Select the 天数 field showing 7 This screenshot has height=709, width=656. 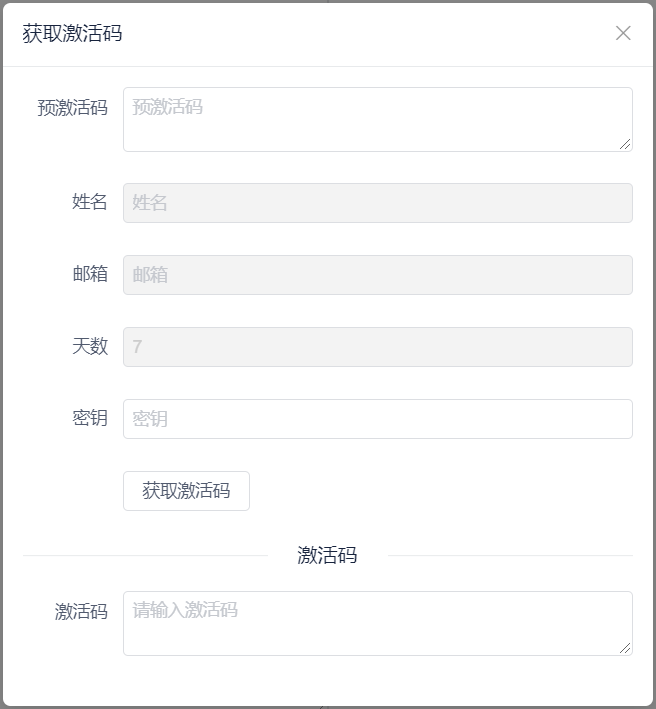click(377, 346)
